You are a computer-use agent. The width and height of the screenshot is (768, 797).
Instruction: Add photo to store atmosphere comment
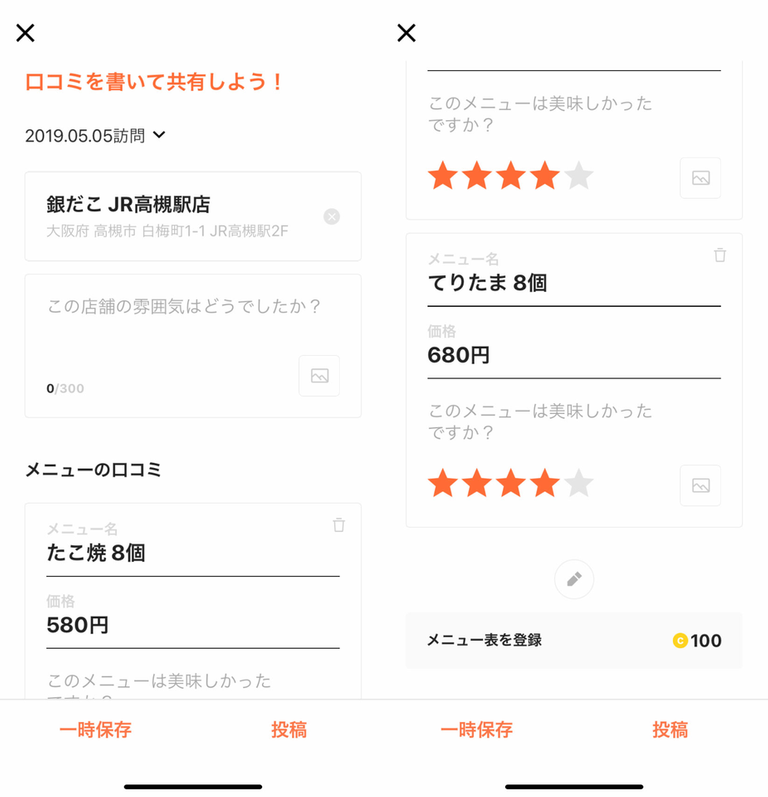tap(319, 376)
